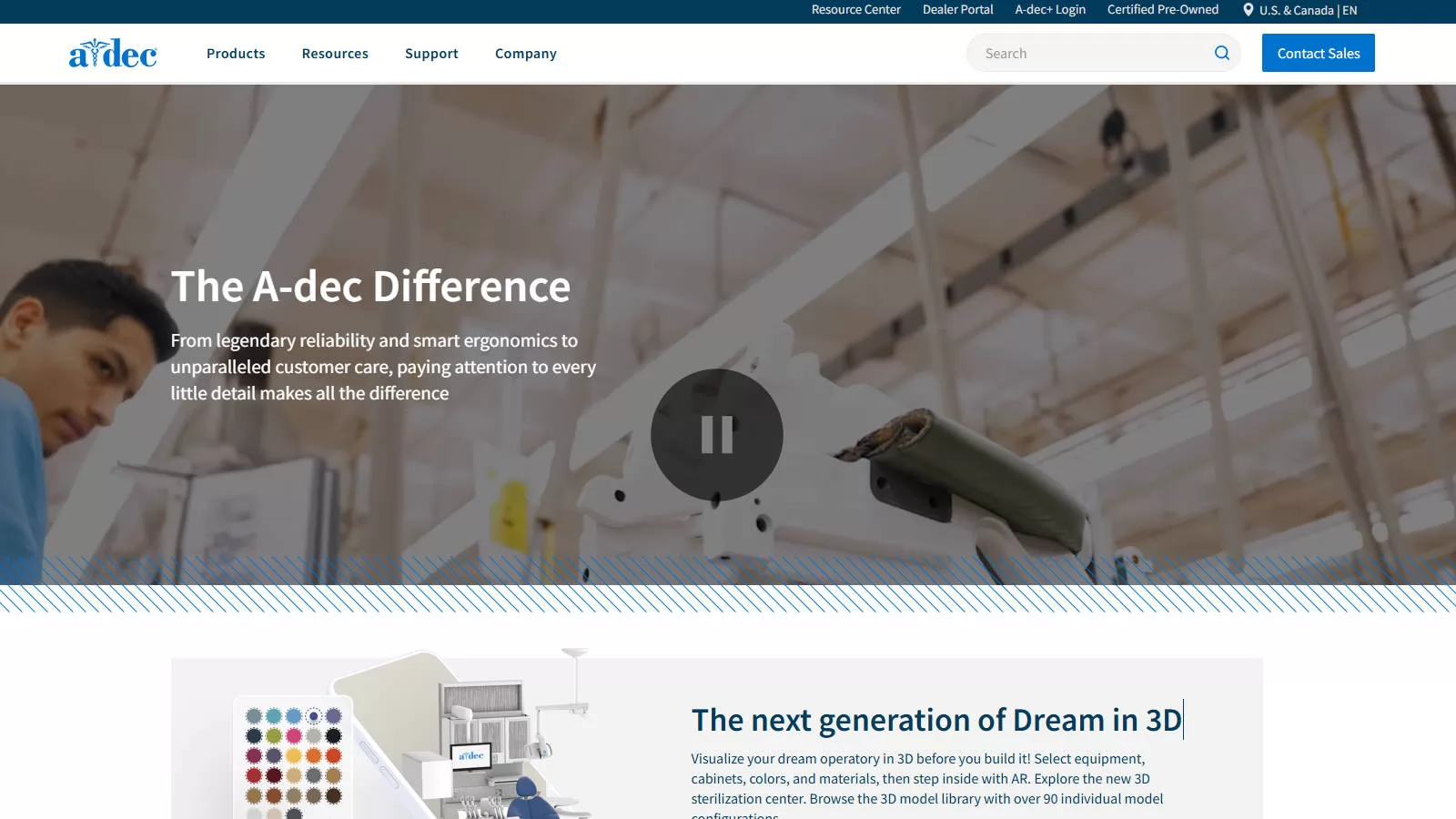Click The A-dec Difference heading
Screen dimensions: 1456x819
point(370,287)
